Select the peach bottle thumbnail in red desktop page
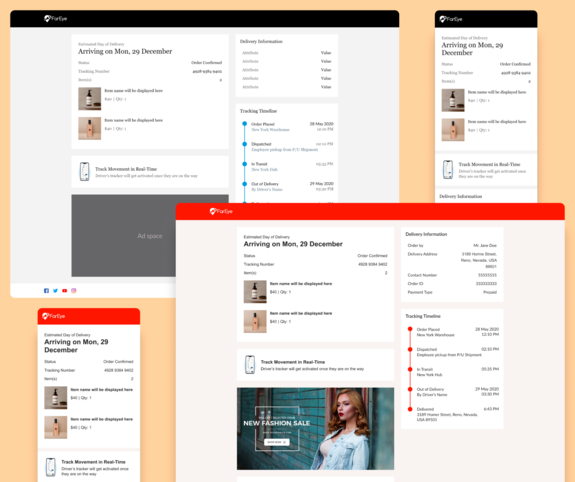The image size is (575, 482). 255,321
